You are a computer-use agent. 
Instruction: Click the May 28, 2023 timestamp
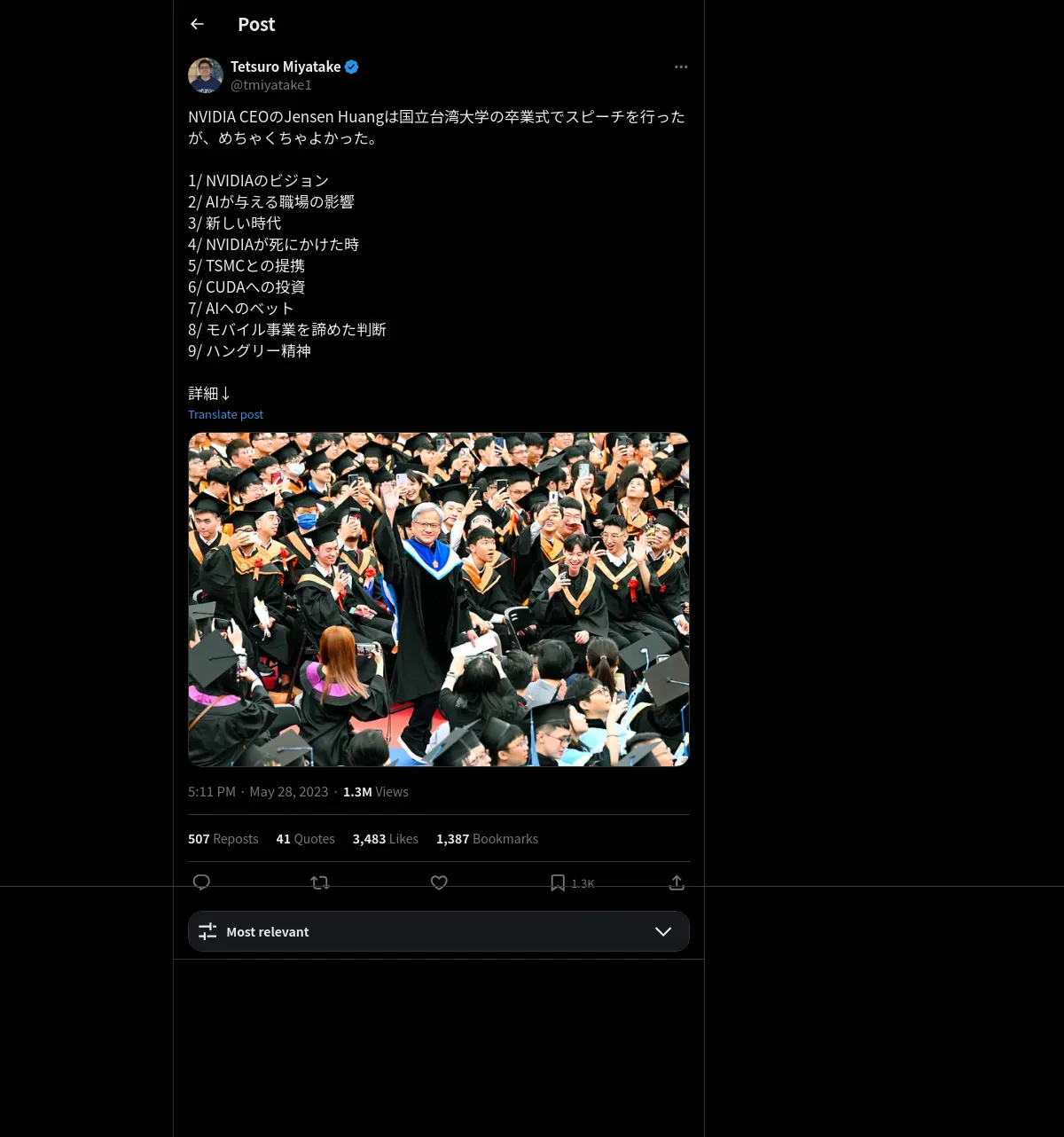coord(289,791)
